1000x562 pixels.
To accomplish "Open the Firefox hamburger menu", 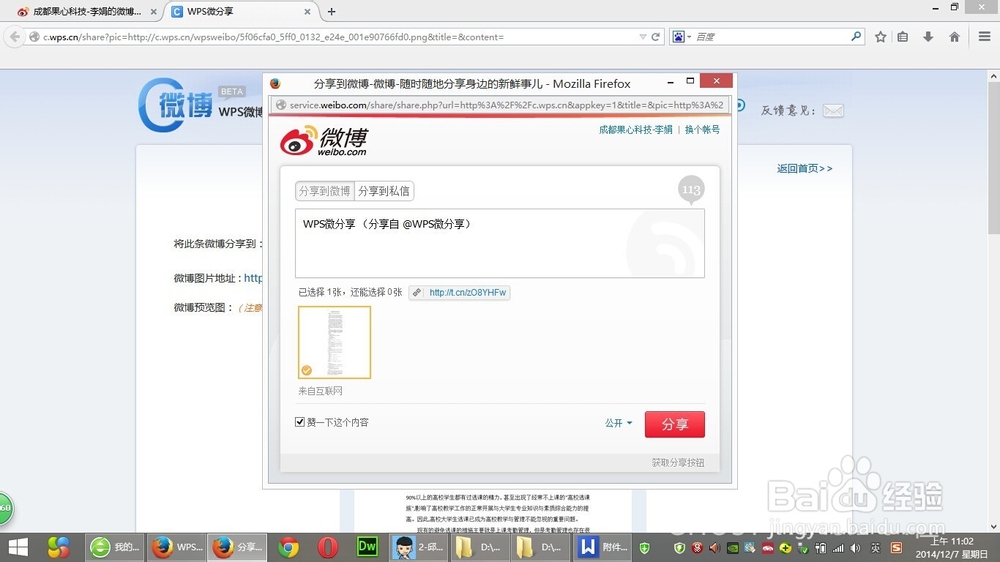I will pos(984,37).
